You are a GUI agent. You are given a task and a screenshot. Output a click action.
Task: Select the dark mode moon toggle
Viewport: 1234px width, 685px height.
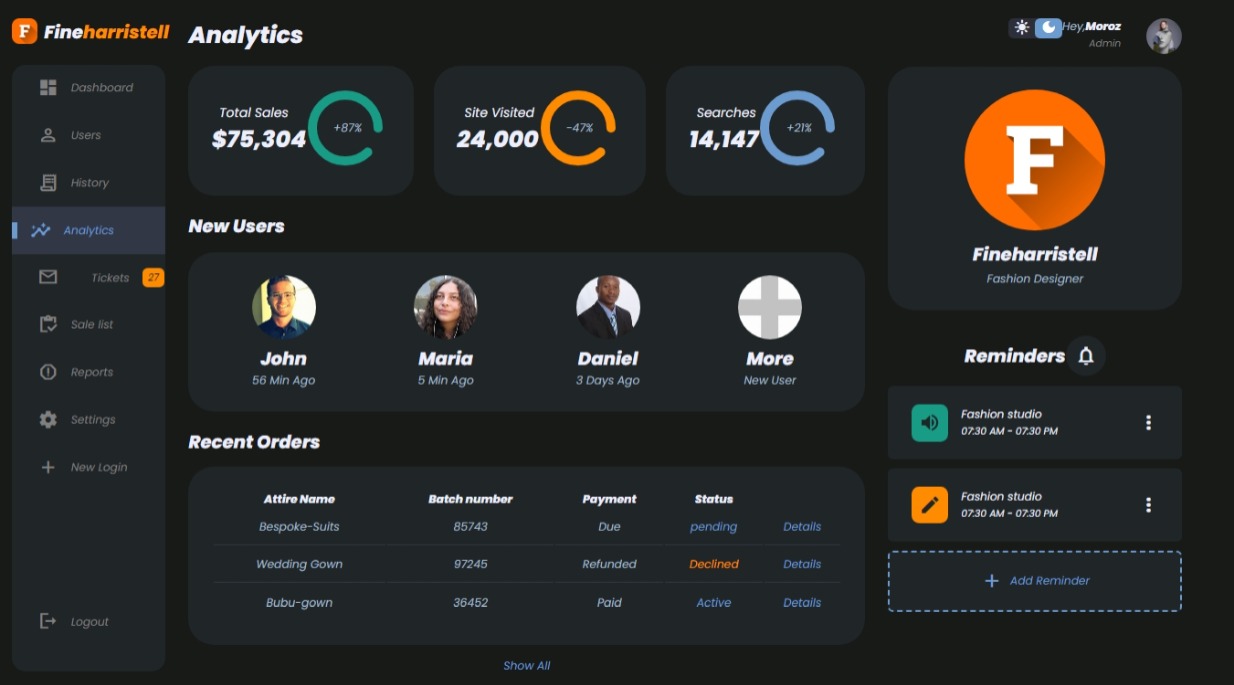[x=1048, y=28]
